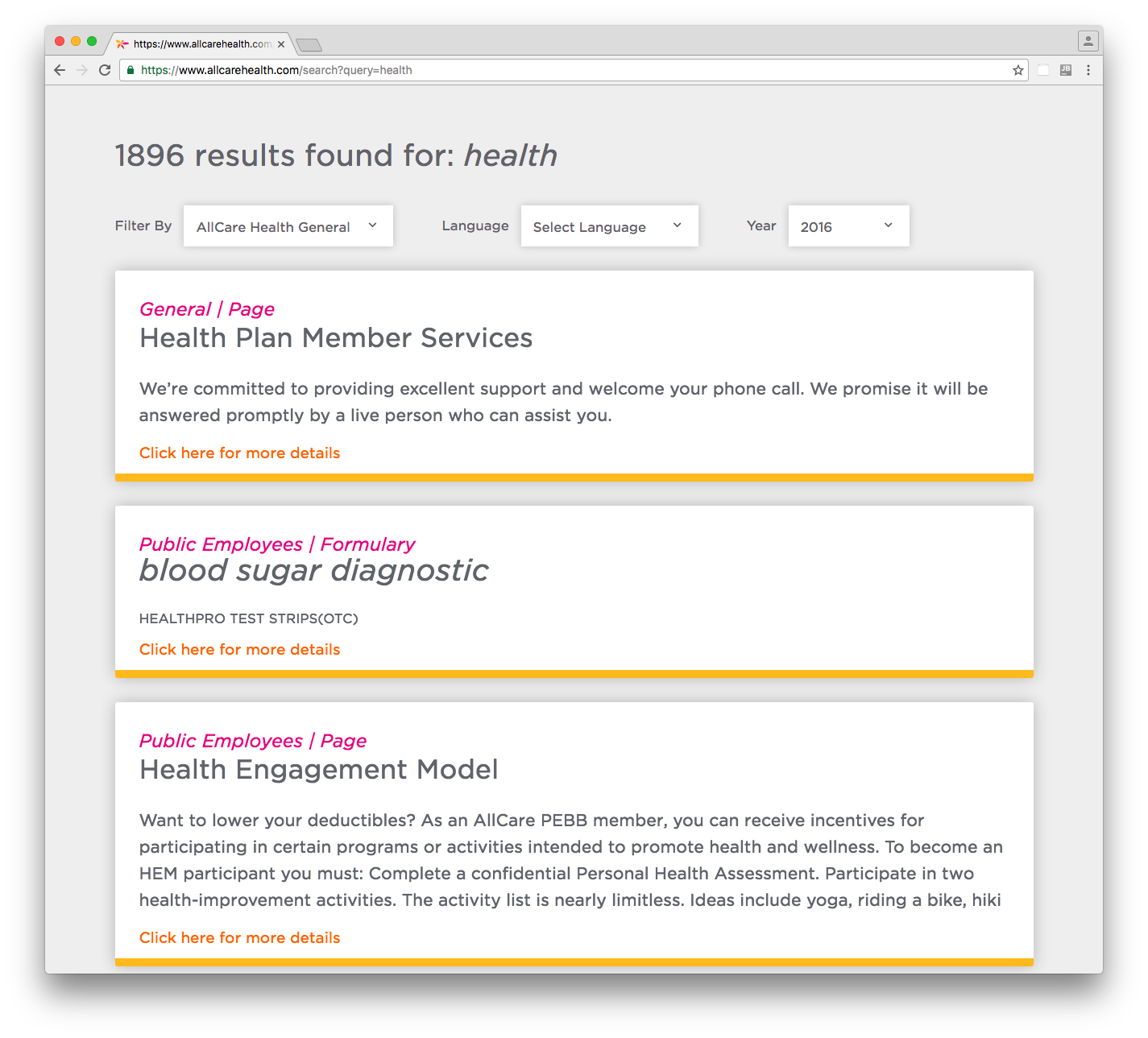Click the Health Engagement Model heading
The image size is (1148, 1038).
(318, 770)
